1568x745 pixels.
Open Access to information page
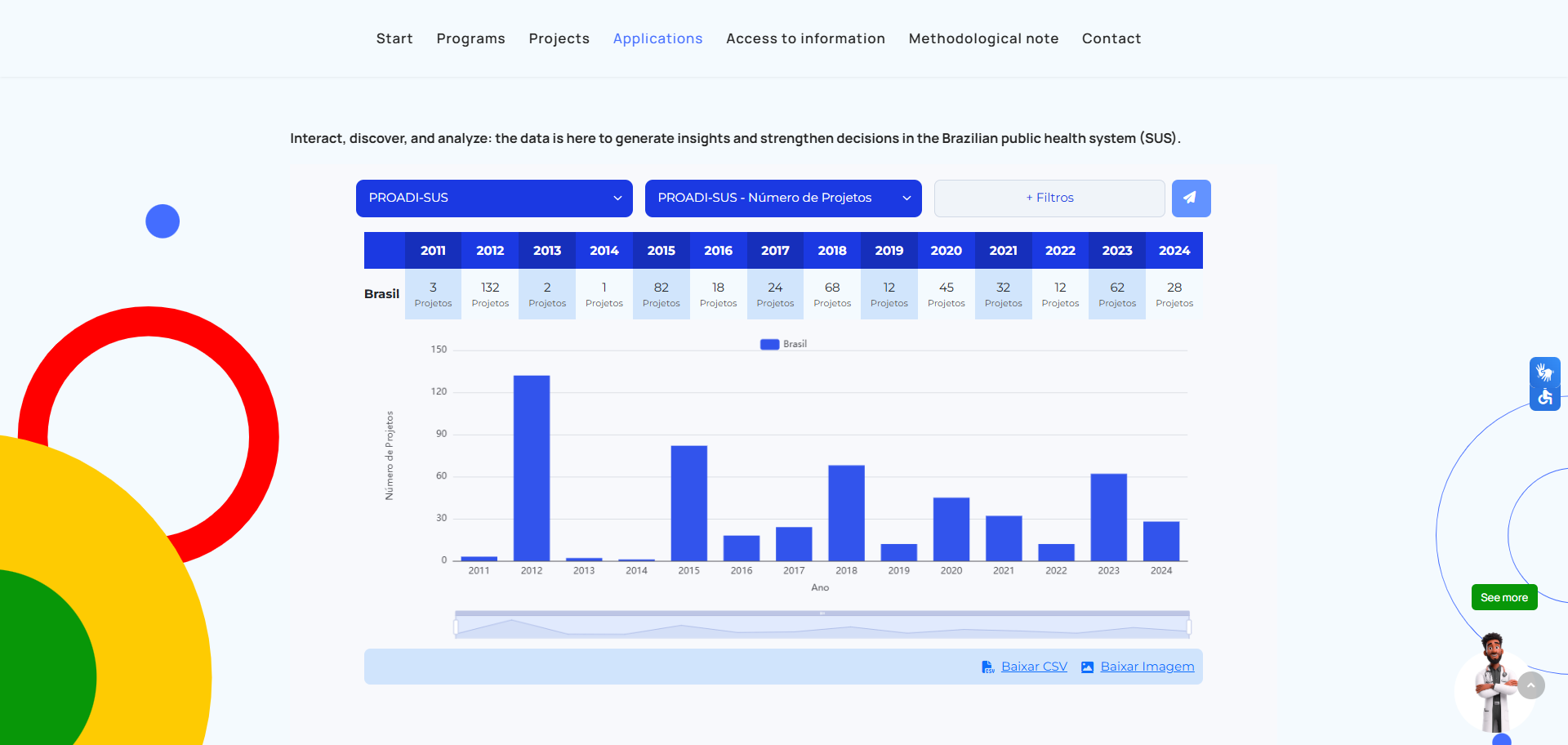point(805,38)
